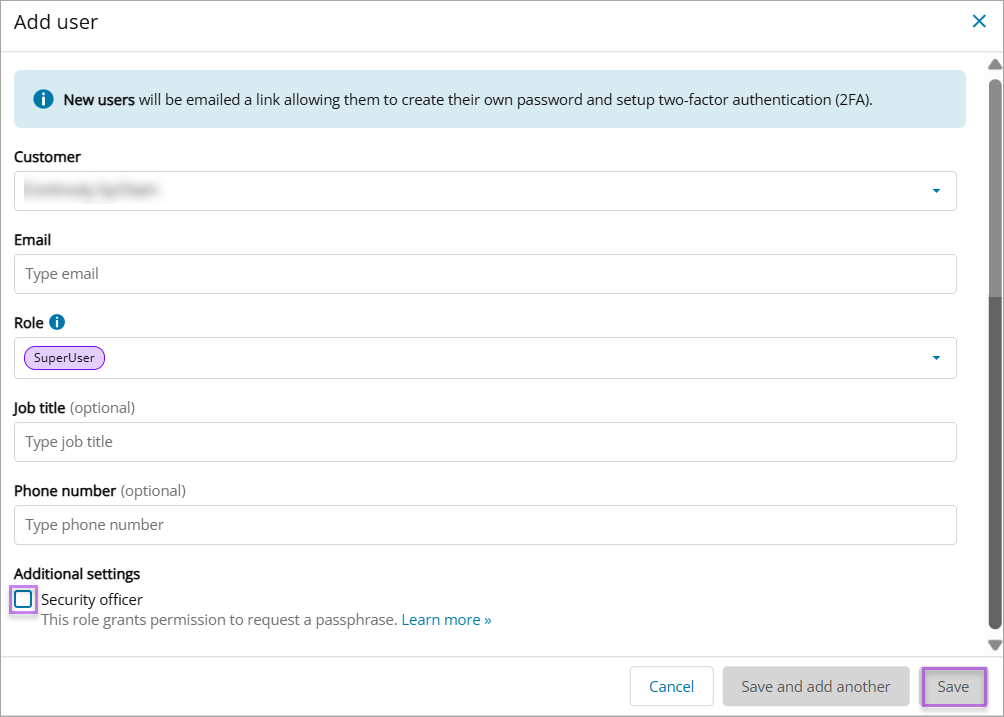Click the info icon in the blue banner

[43, 99]
